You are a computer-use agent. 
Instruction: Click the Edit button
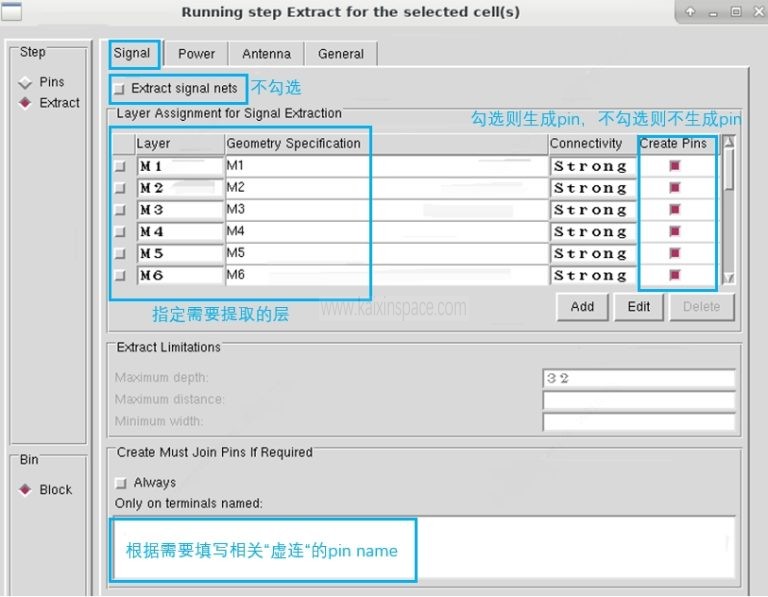tap(639, 307)
